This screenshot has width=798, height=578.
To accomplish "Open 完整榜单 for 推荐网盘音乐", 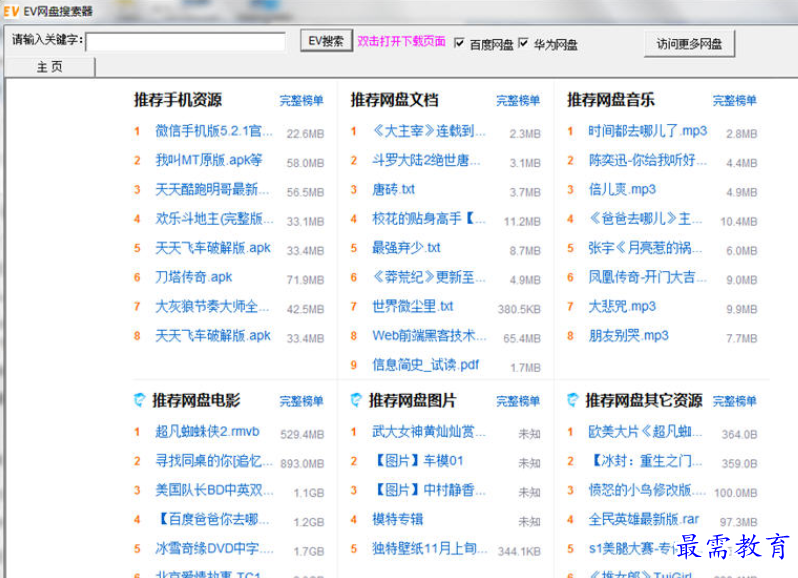I will tap(734, 101).
